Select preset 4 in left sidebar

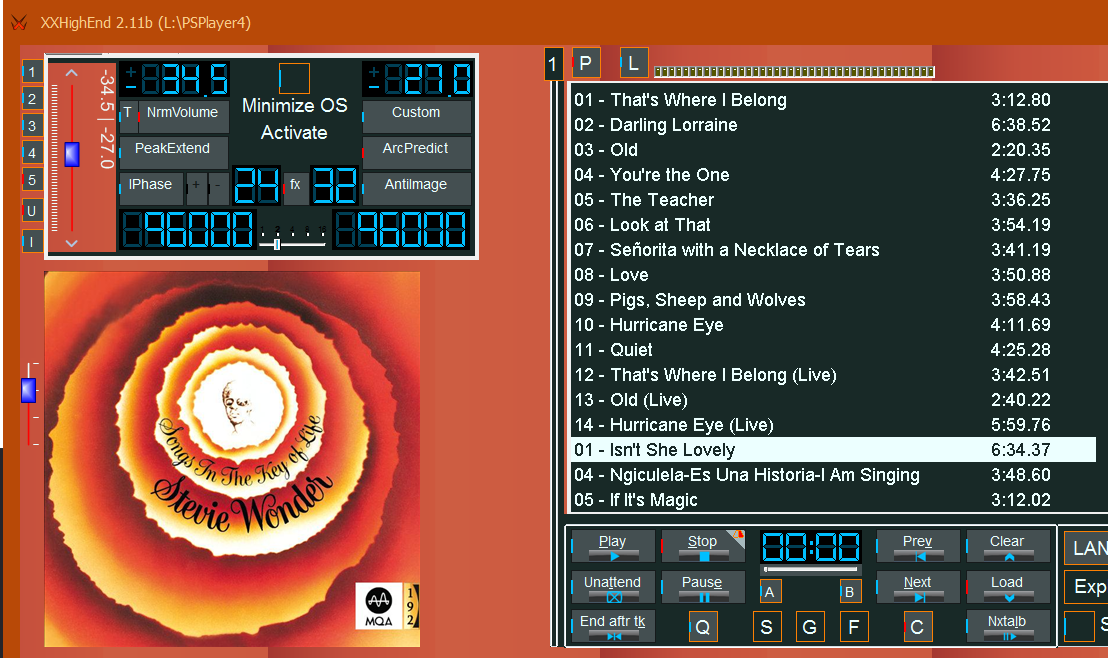pyautogui.click(x=32, y=153)
